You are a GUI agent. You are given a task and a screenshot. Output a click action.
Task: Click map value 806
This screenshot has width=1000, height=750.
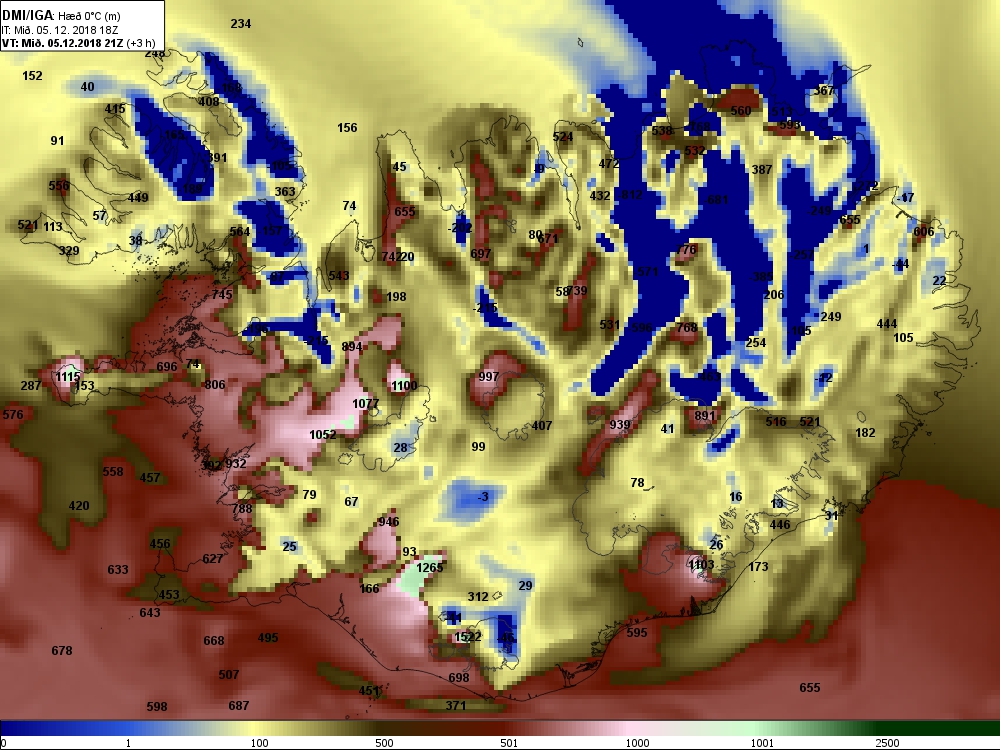(x=215, y=385)
